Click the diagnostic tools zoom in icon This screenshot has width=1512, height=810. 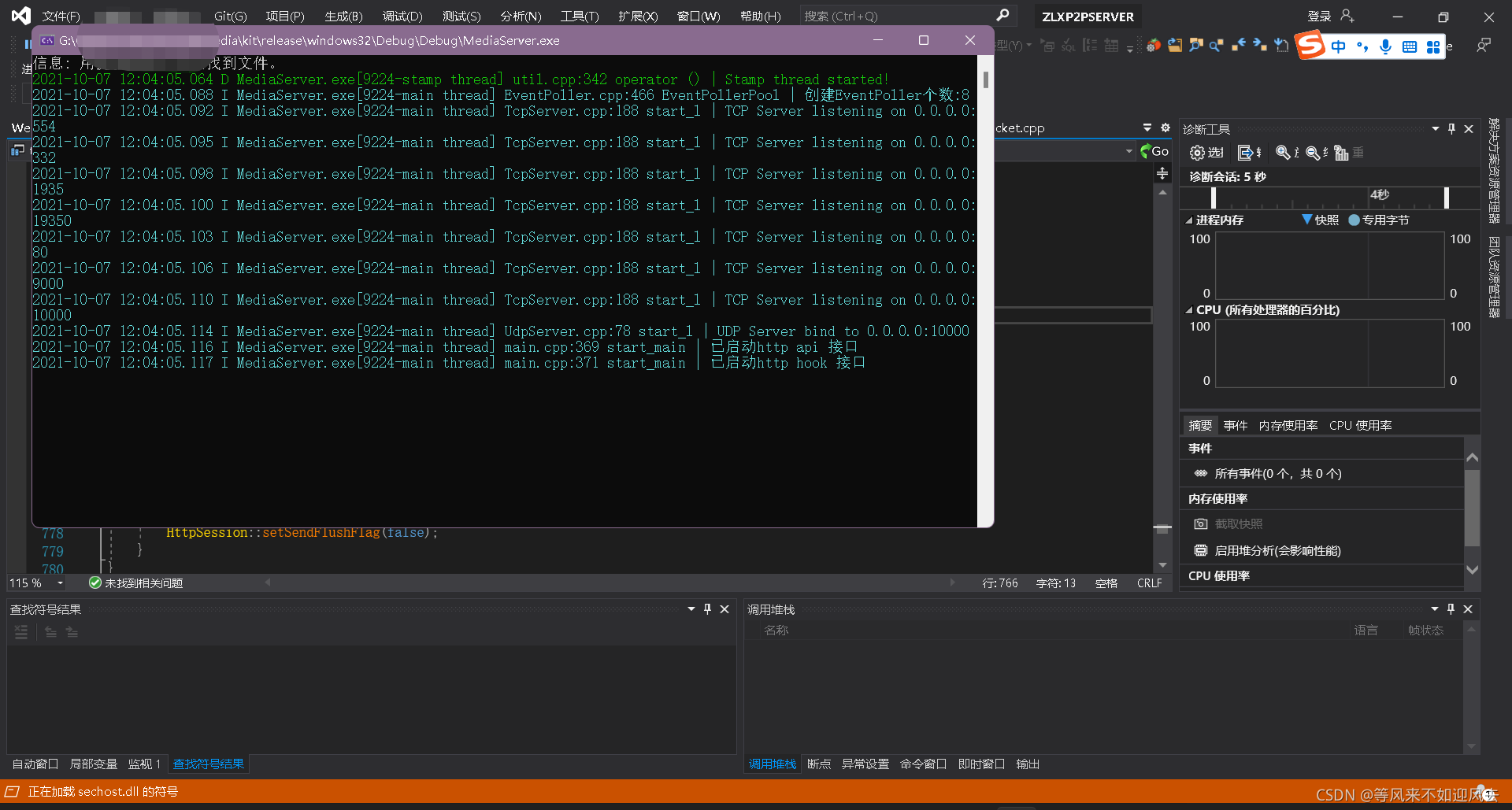tap(1284, 153)
